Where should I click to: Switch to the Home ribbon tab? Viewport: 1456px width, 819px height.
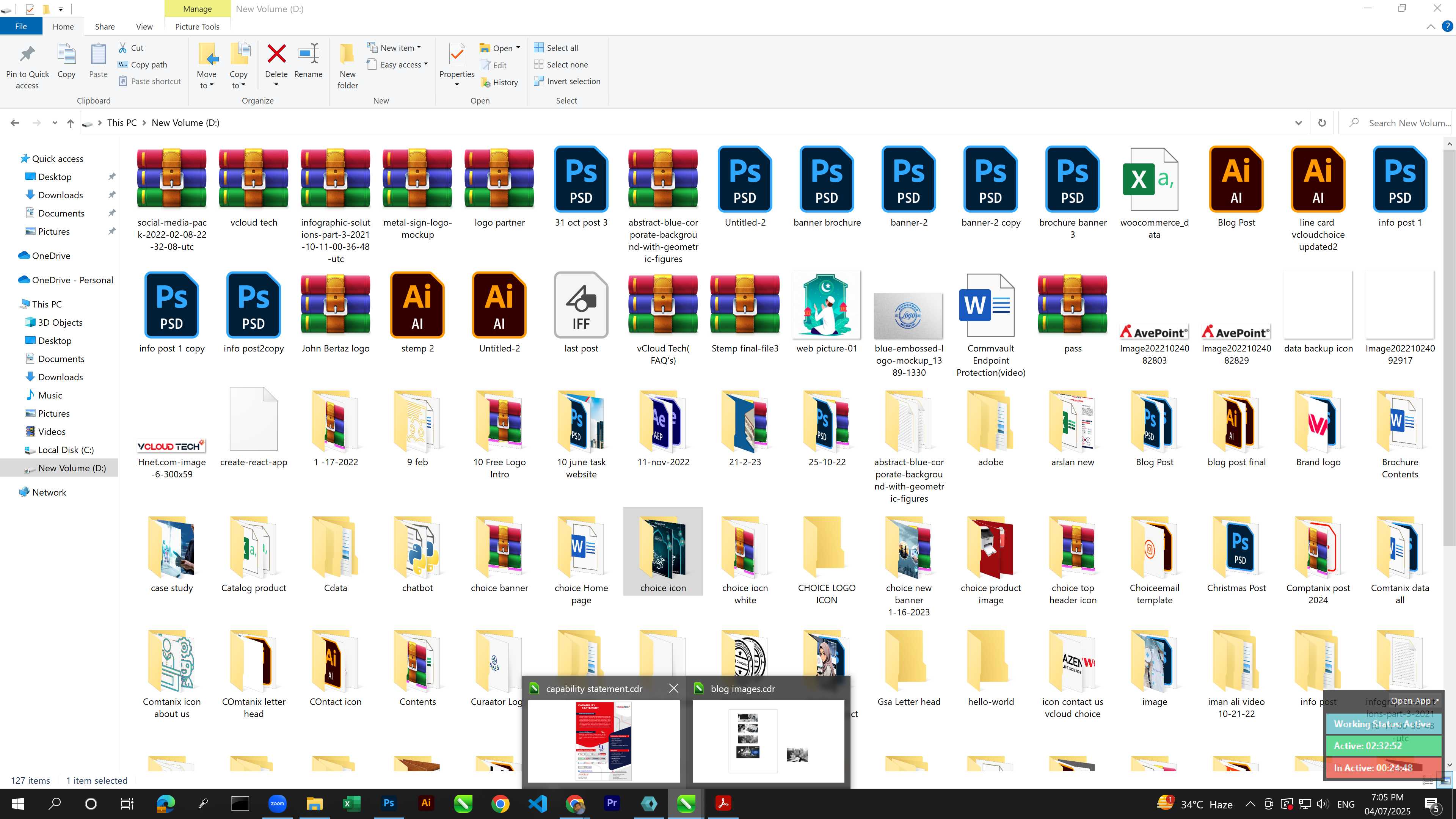pyautogui.click(x=63, y=27)
